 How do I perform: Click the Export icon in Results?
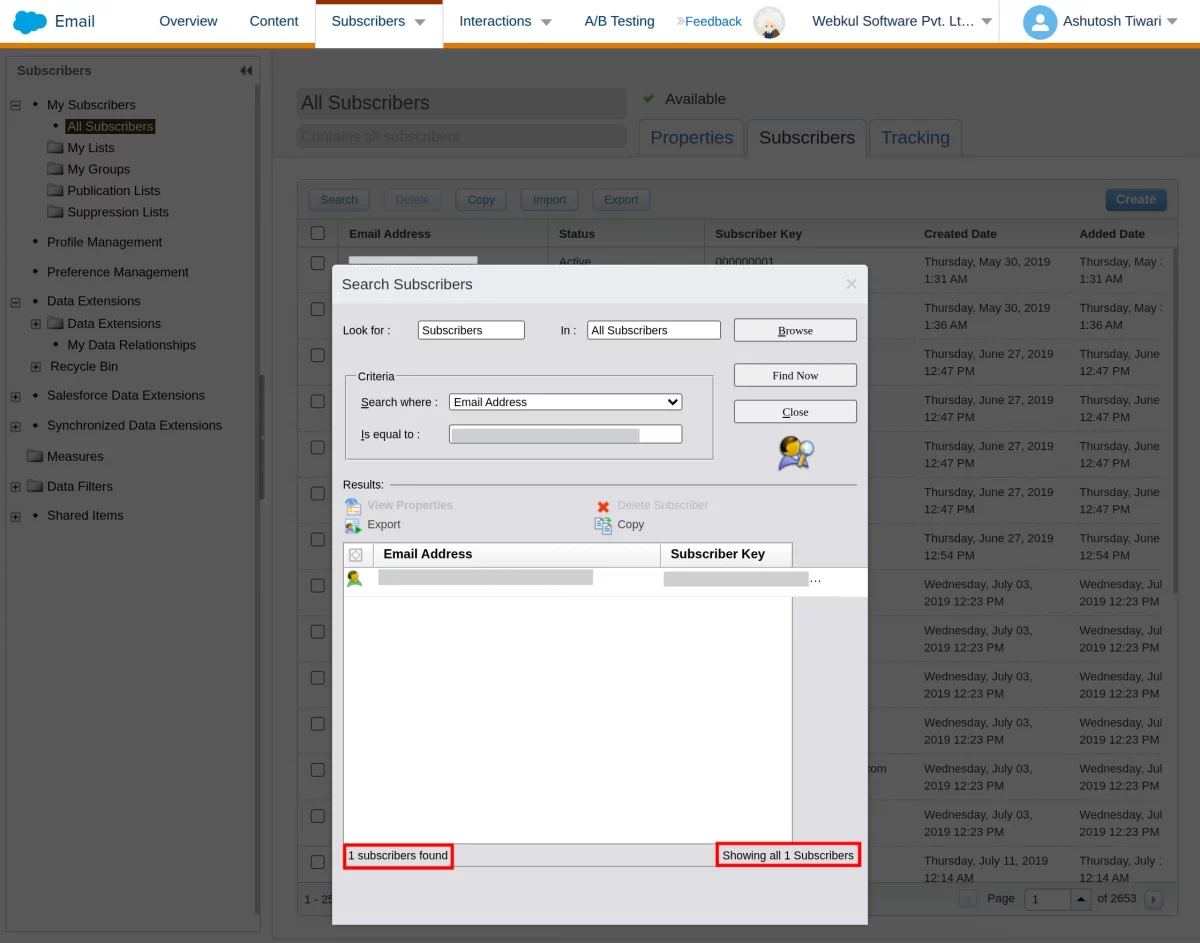pyautogui.click(x=353, y=525)
